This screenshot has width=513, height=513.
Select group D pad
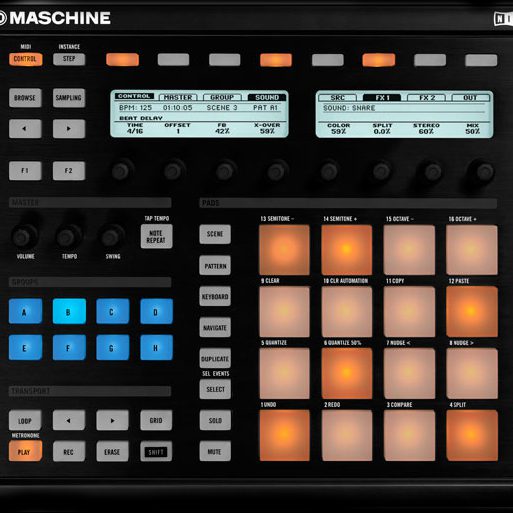pyautogui.click(x=156, y=311)
